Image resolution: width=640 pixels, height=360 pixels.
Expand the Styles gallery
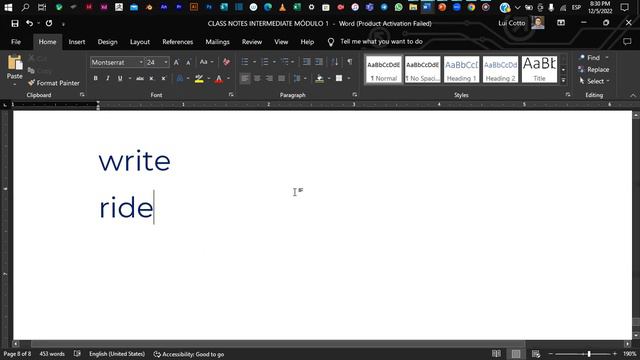point(563,80)
